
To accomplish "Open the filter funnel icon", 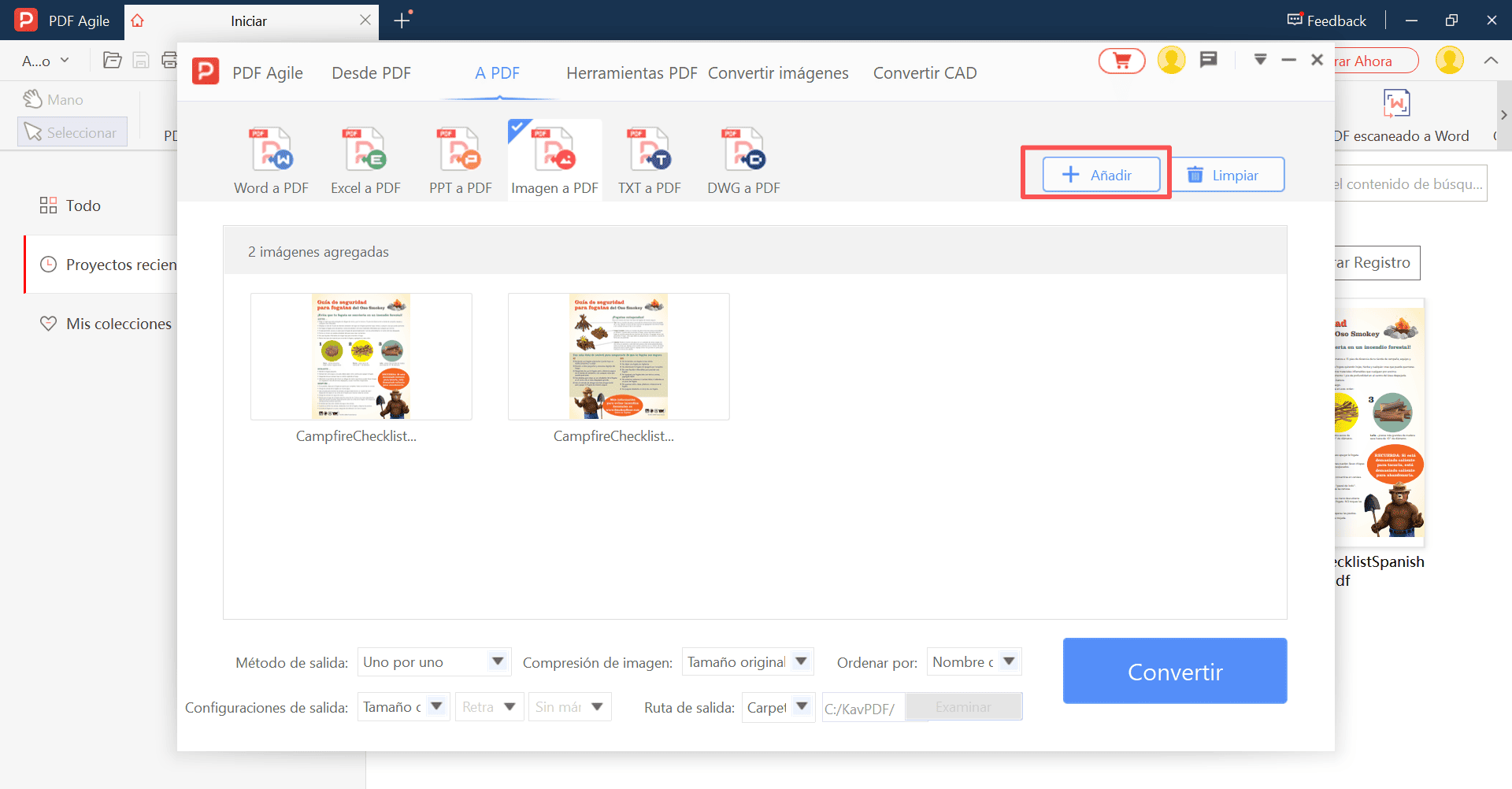I will 1261,59.
